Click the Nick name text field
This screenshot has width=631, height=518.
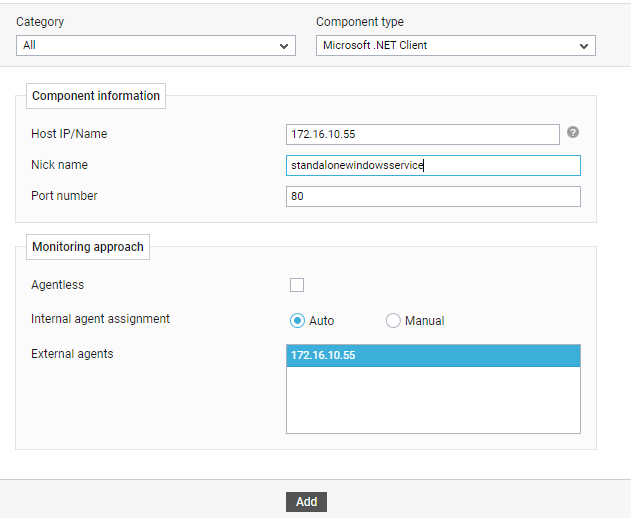[x=433, y=165]
